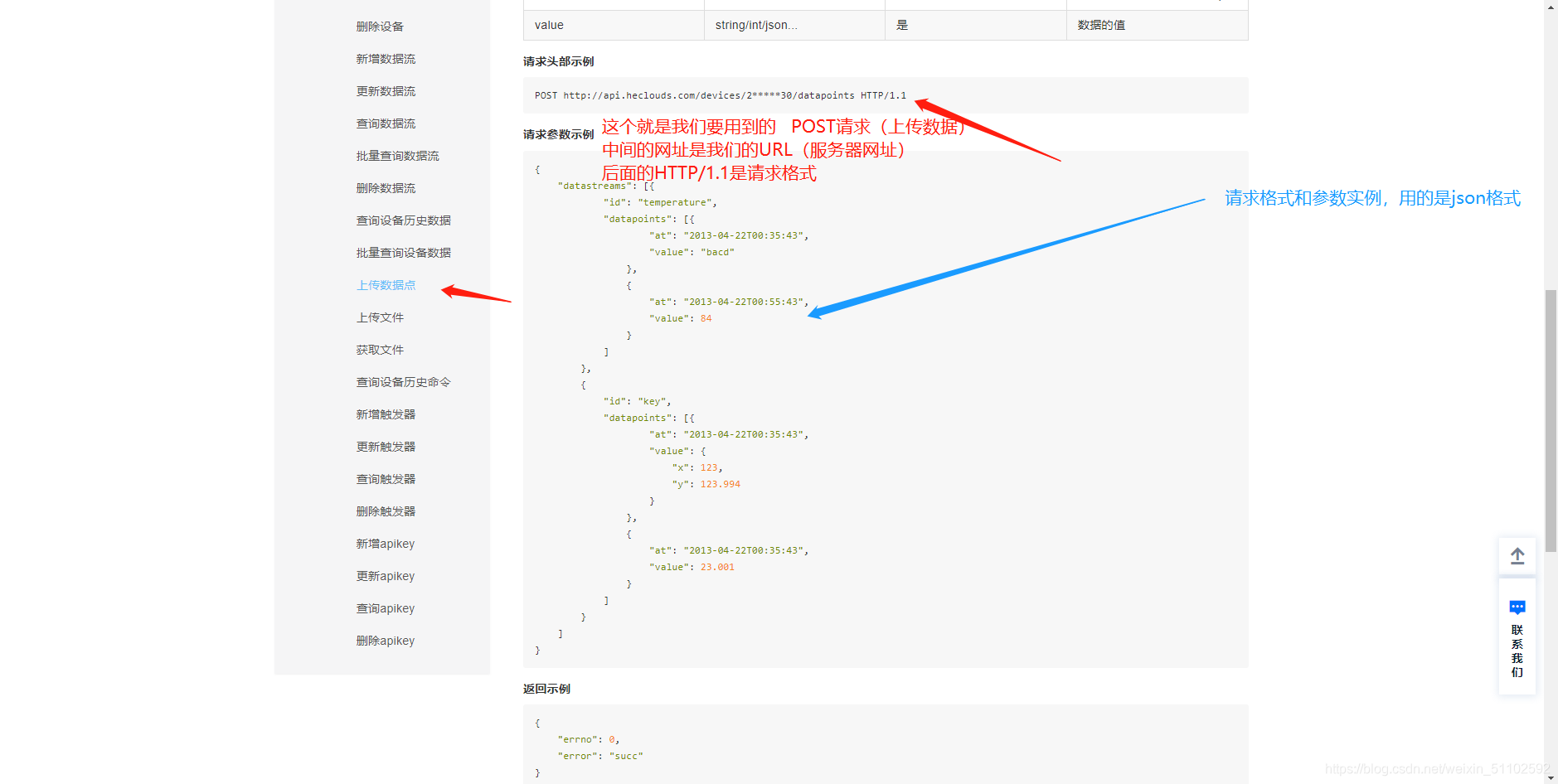Screen dimensions: 1558x784
Task: Click the 'string/int/json...' table cell
Action: (x=794, y=25)
